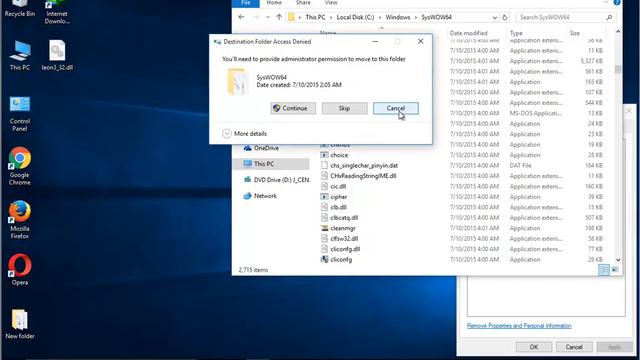The image size is (640, 360).
Task: Open the Recycle Bin desktop icon
Action: [x=20, y=8]
